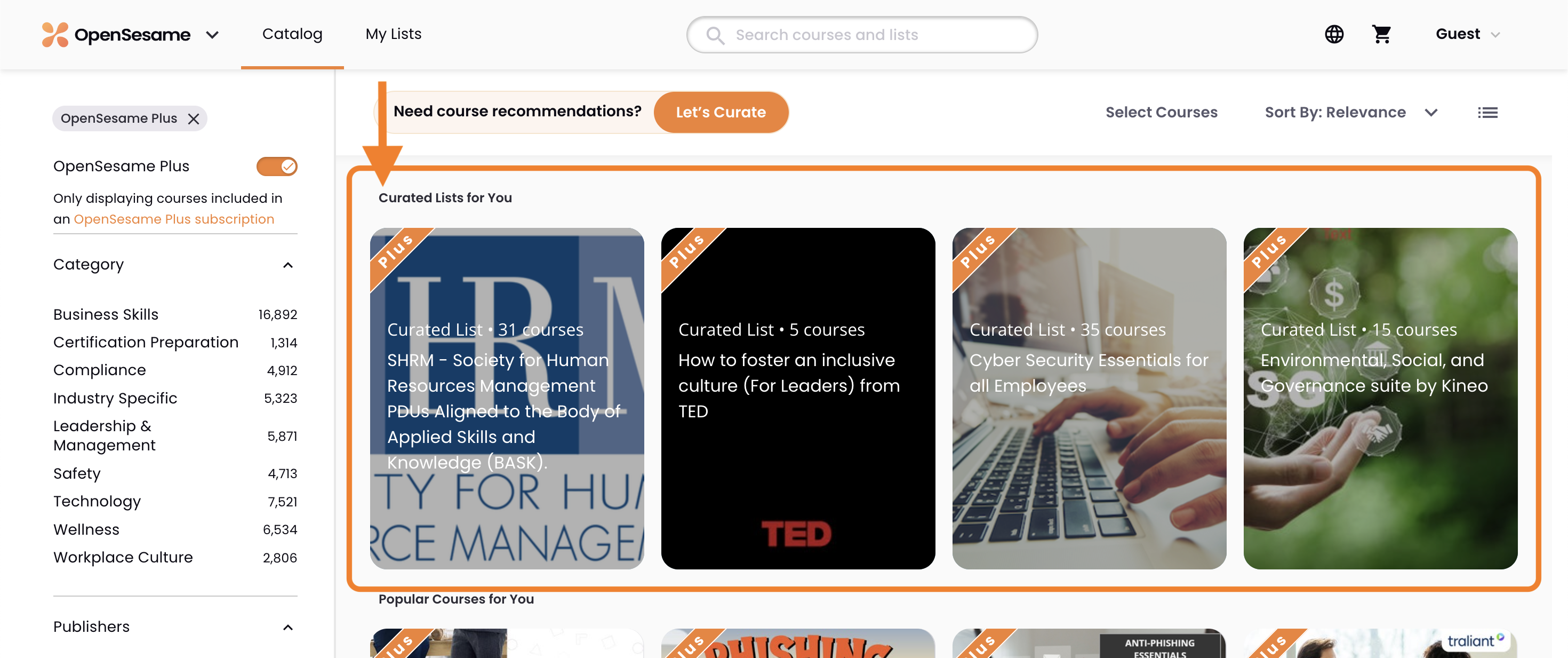
Task: Open the Environmental, Social, and Governance list
Action: pos(1380,399)
